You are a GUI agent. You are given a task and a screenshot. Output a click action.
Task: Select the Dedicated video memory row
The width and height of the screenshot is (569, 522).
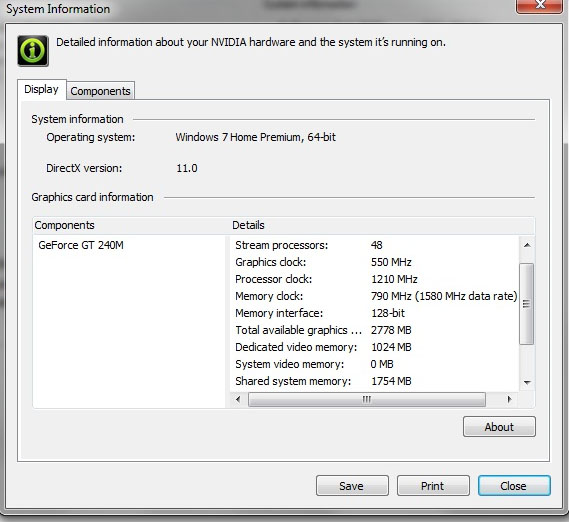tap(374, 347)
